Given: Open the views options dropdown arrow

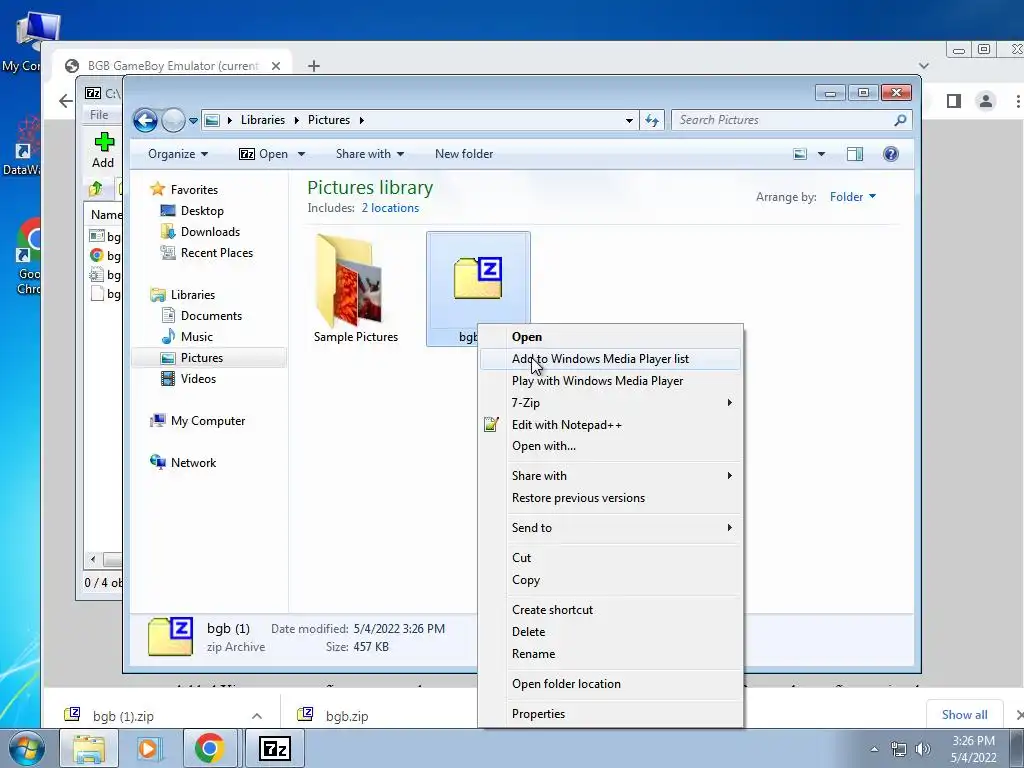Looking at the screenshot, I should pyautogui.click(x=822, y=154).
